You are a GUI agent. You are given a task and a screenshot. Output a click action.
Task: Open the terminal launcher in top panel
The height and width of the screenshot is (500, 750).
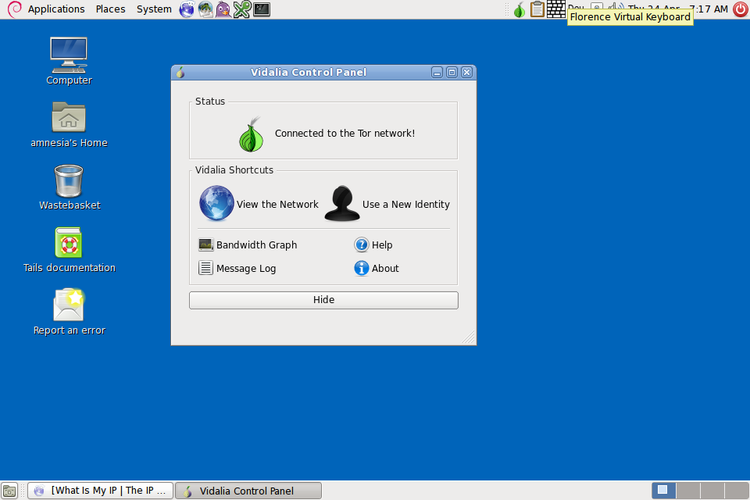[262, 10]
